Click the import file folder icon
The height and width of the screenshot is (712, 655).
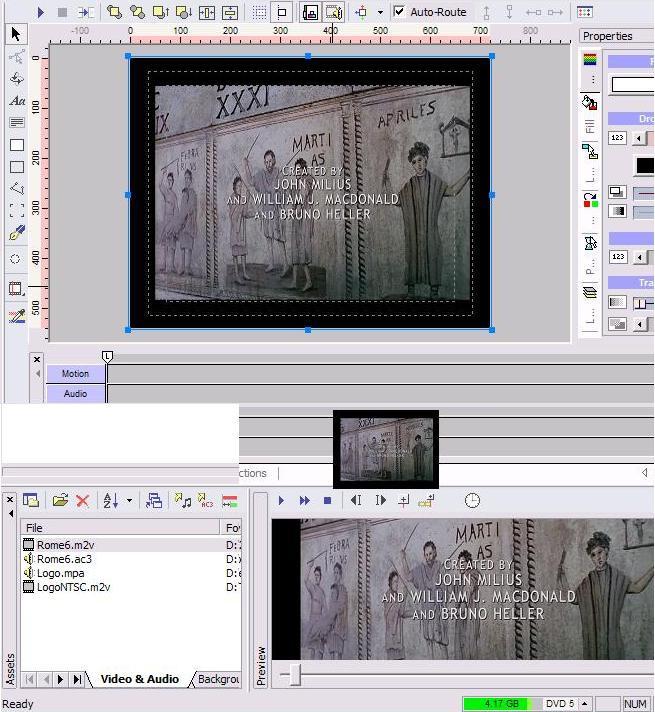coord(60,500)
